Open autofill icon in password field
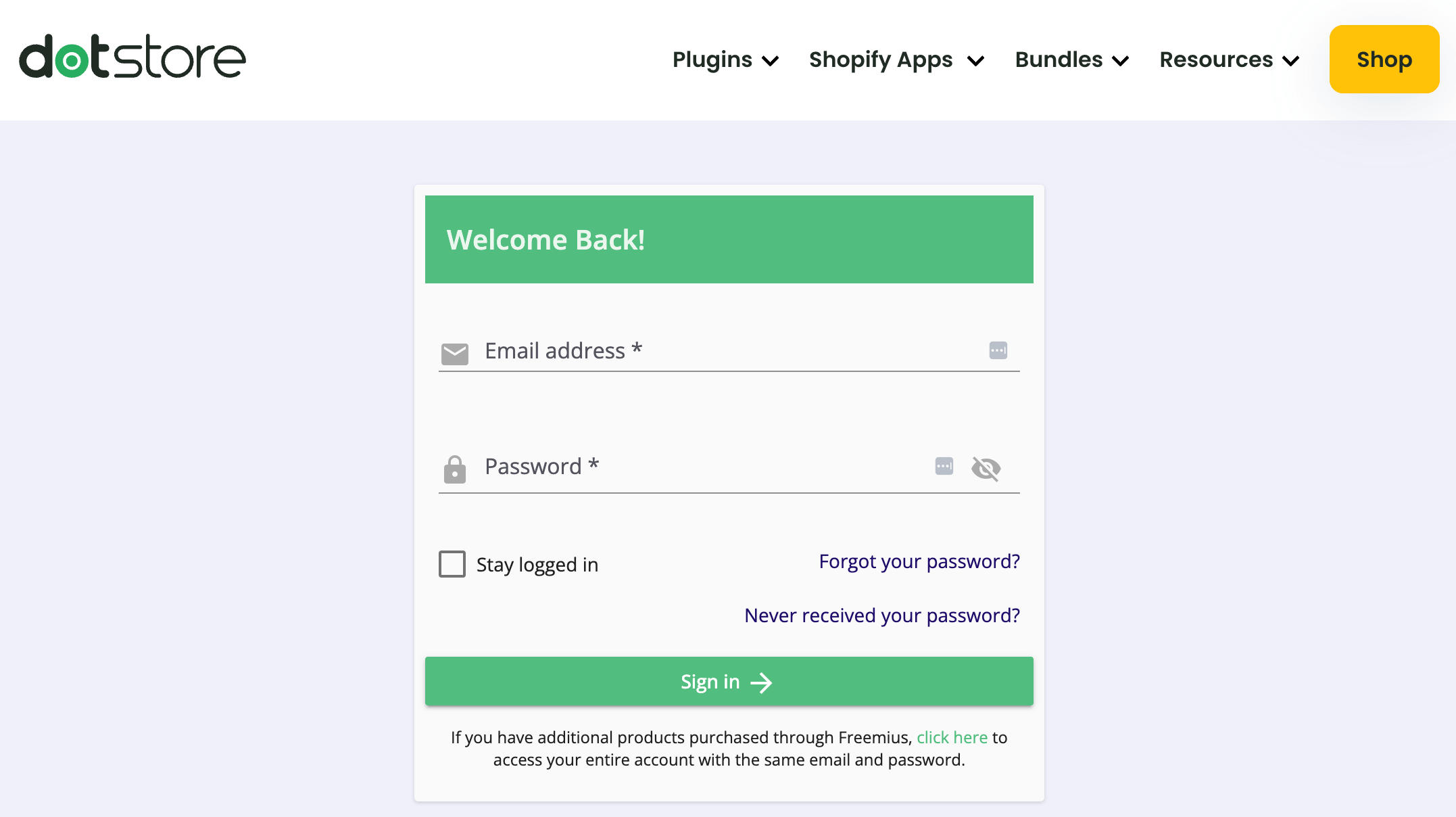This screenshot has width=1456, height=817. tap(944, 467)
